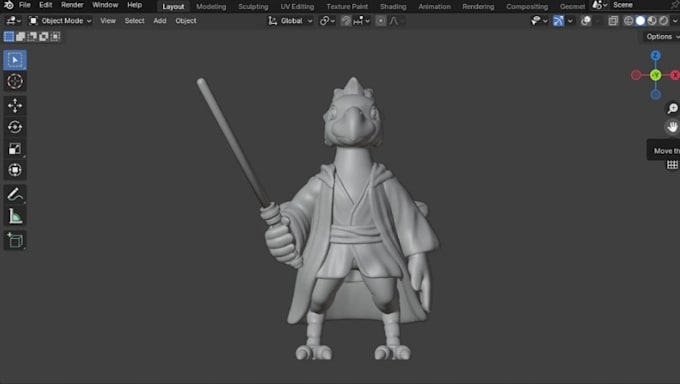Open the scene browse icon
This screenshot has width=680, height=384.
pyautogui.click(x=600, y=5)
